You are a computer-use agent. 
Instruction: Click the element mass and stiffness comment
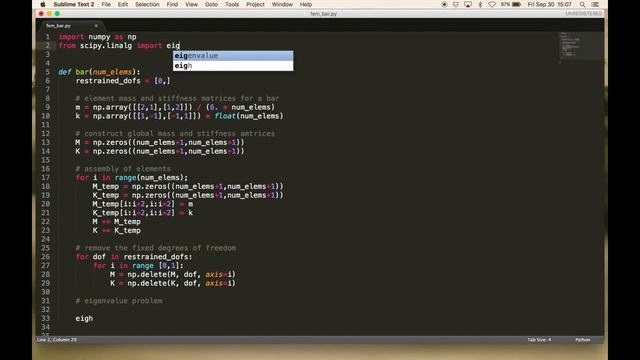click(x=177, y=98)
